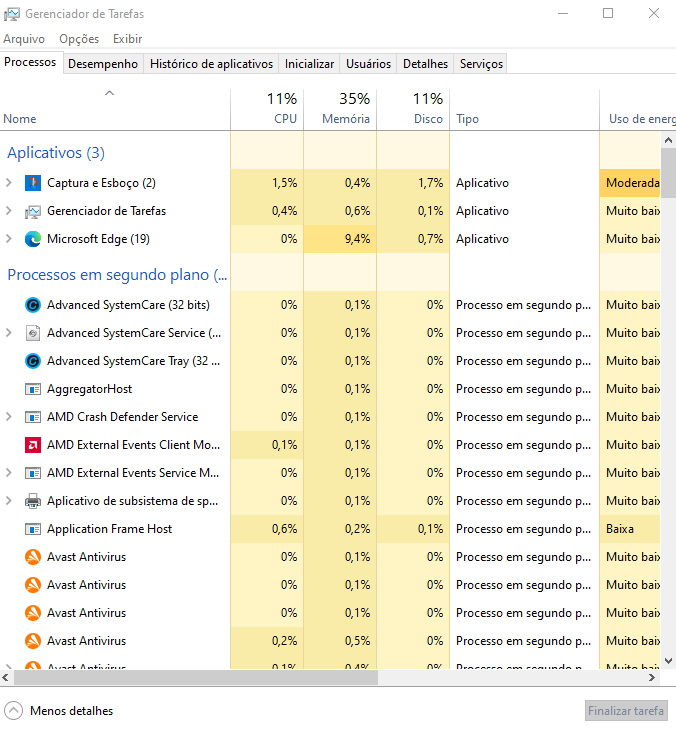The width and height of the screenshot is (676, 729).
Task: Click the Advanced SystemCare (32 bits) icon
Action: click(33, 305)
